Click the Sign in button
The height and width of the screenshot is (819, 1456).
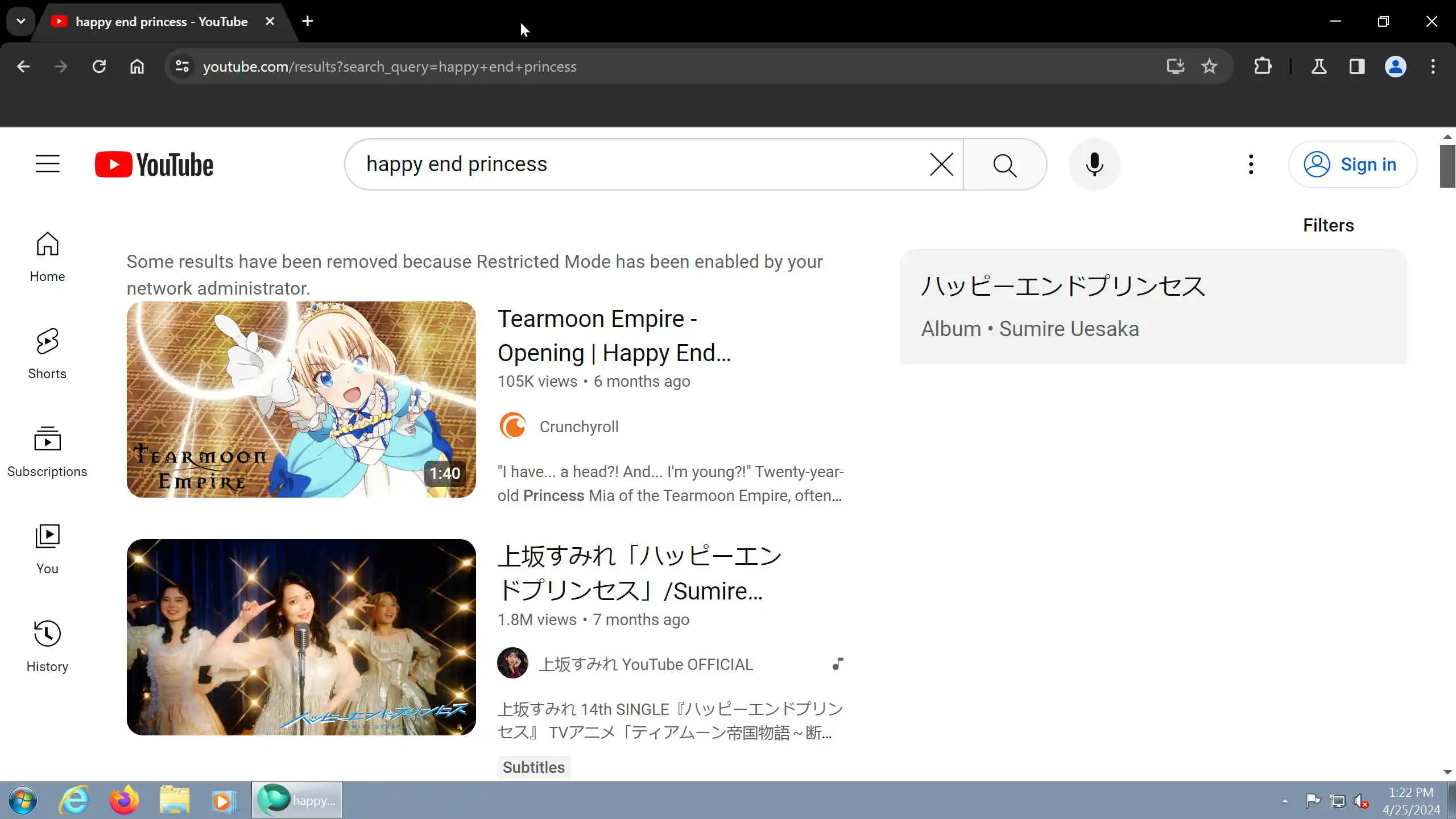tap(1352, 164)
